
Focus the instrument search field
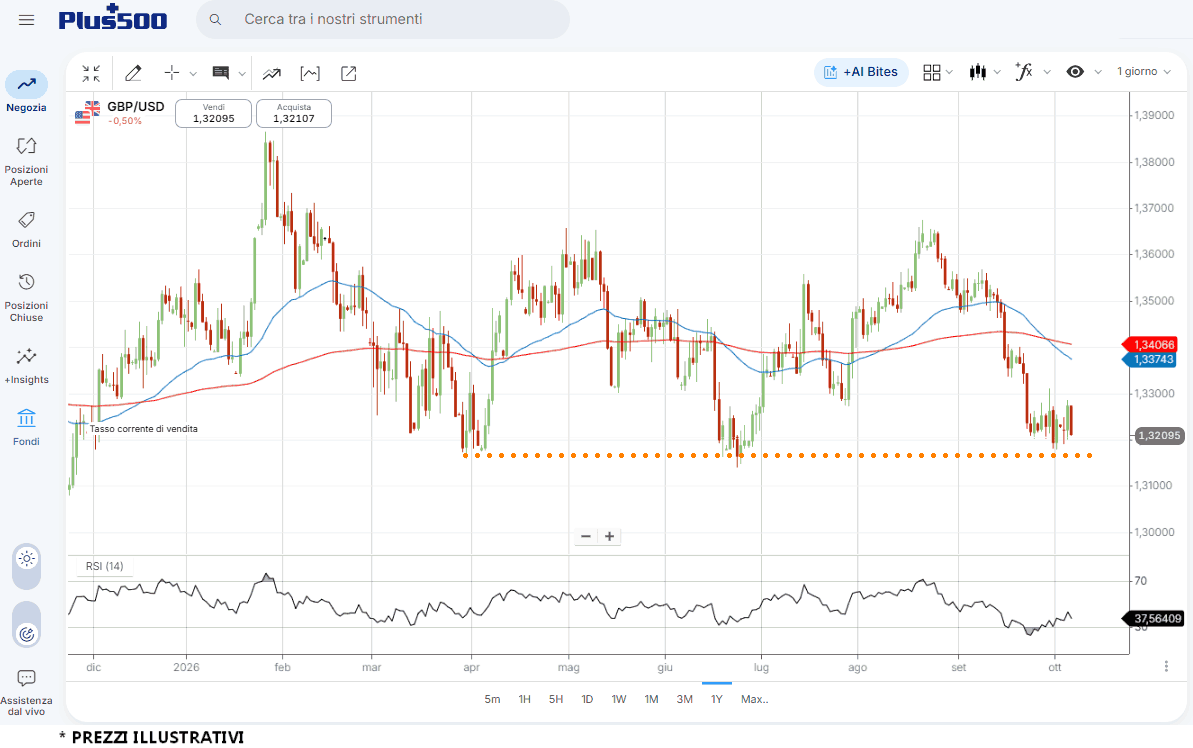coord(383,19)
